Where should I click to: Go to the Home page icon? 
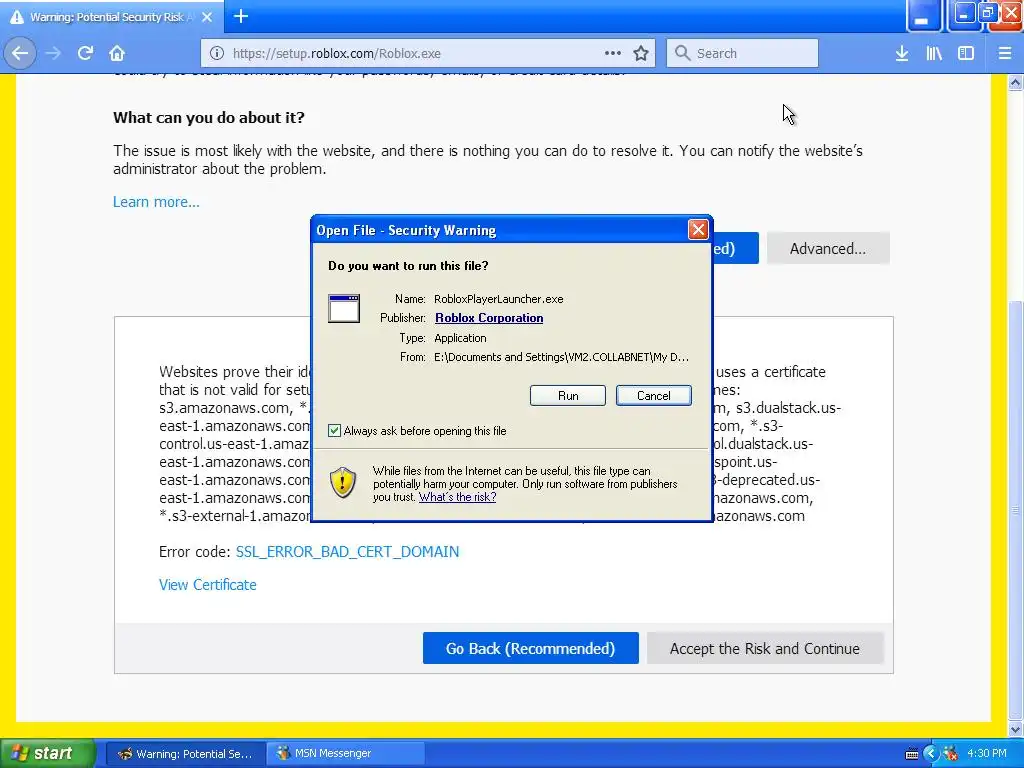click(117, 53)
